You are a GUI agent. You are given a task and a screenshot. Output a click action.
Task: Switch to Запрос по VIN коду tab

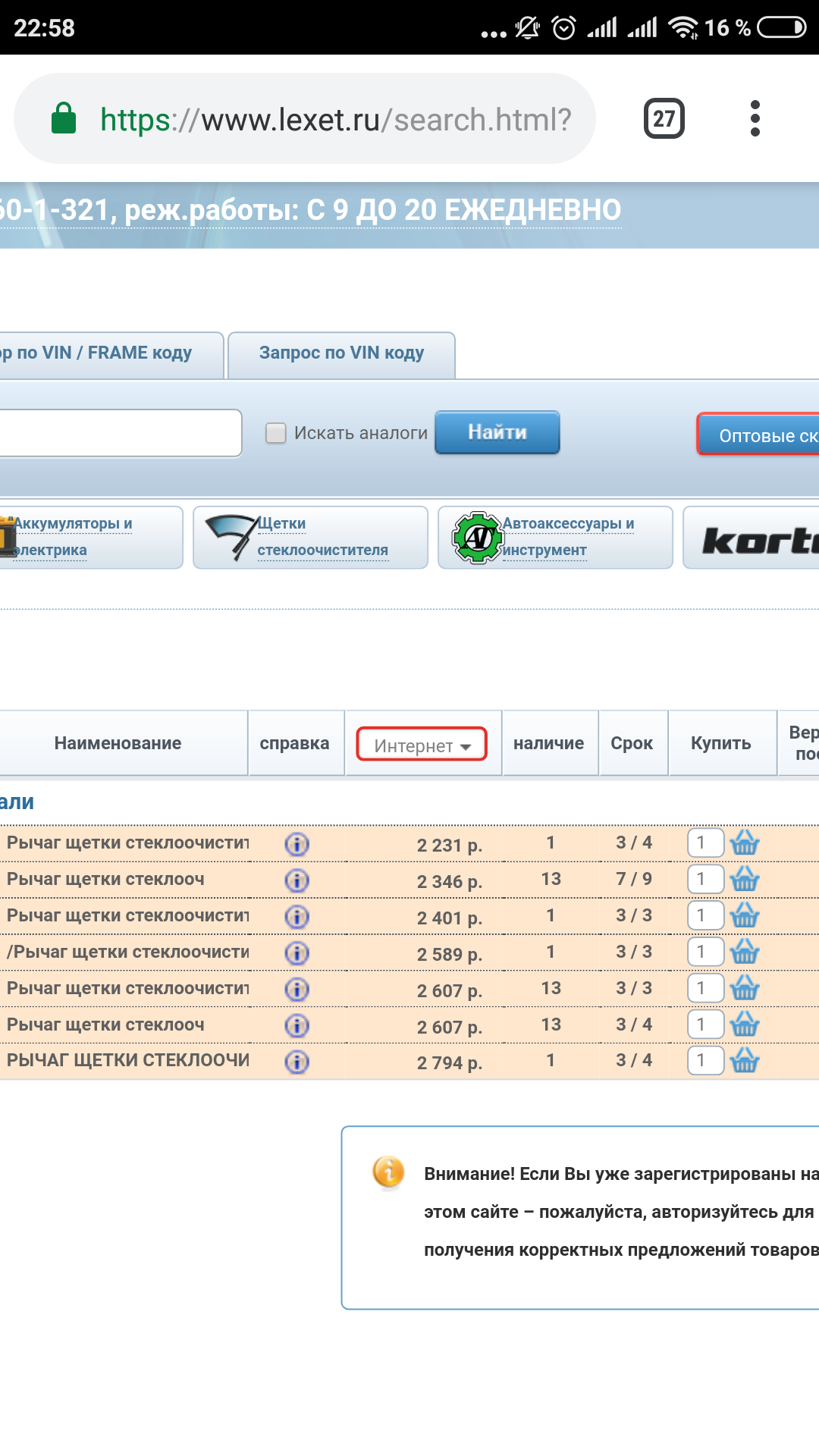(x=341, y=353)
